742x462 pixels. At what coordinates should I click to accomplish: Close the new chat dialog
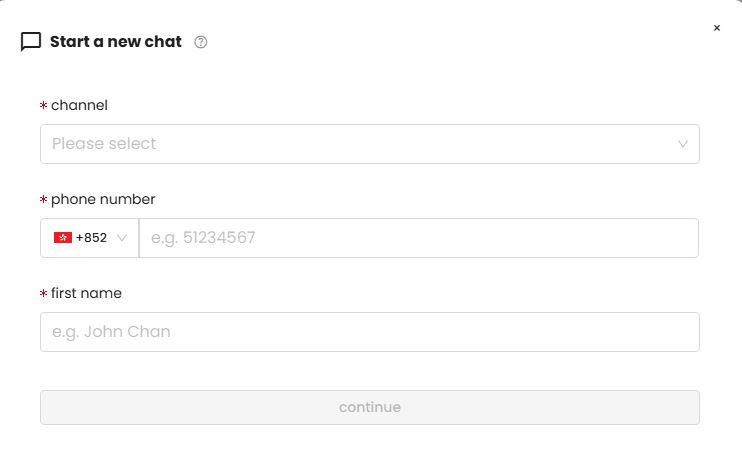(716, 28)
